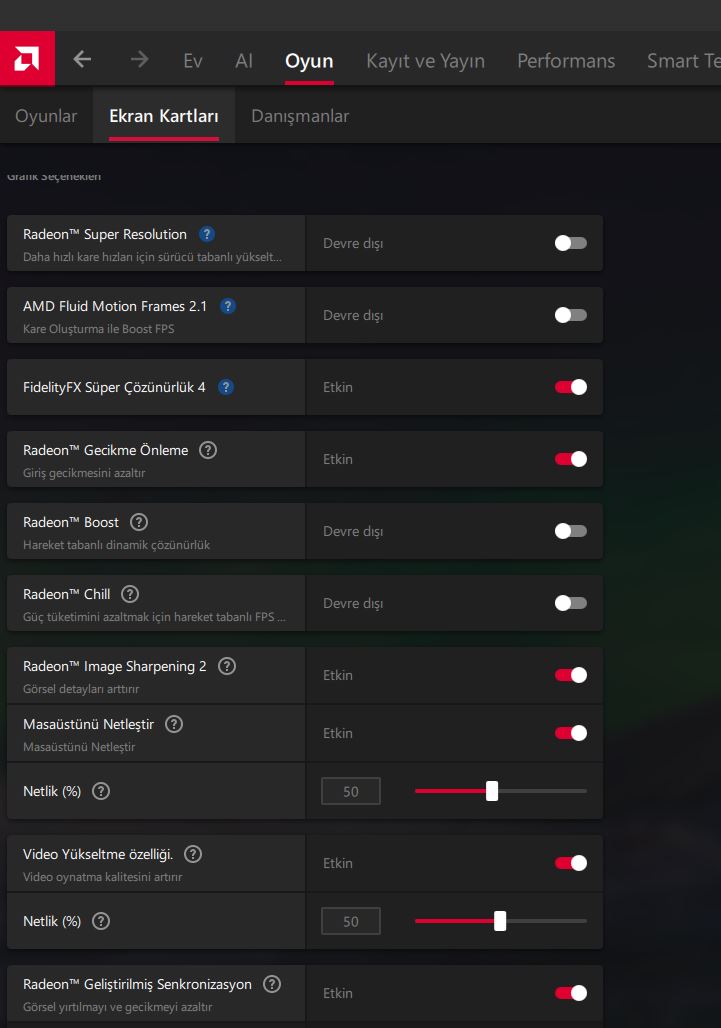The height and width of the screenshot is (1028, 721).
Task: Adjust Masaüstünü Netleştir Netlik slider handle
Action: tap(492, 791)
